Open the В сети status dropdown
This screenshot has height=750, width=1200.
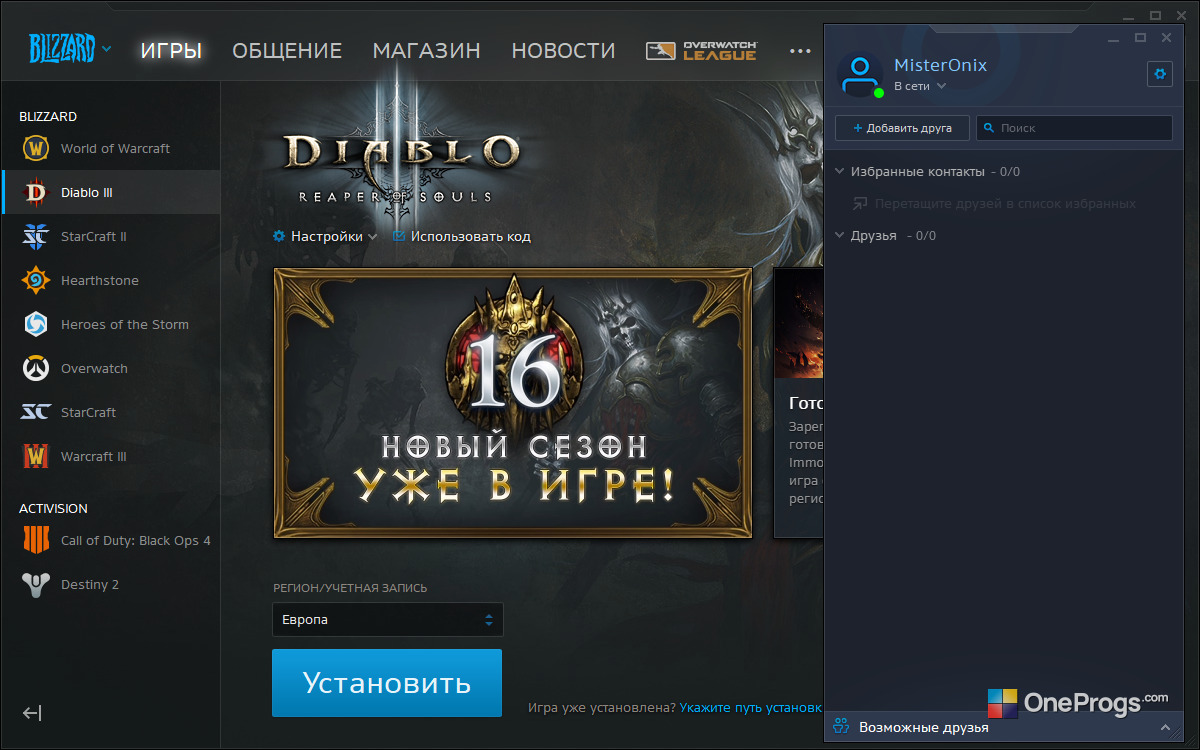[920, 87]
